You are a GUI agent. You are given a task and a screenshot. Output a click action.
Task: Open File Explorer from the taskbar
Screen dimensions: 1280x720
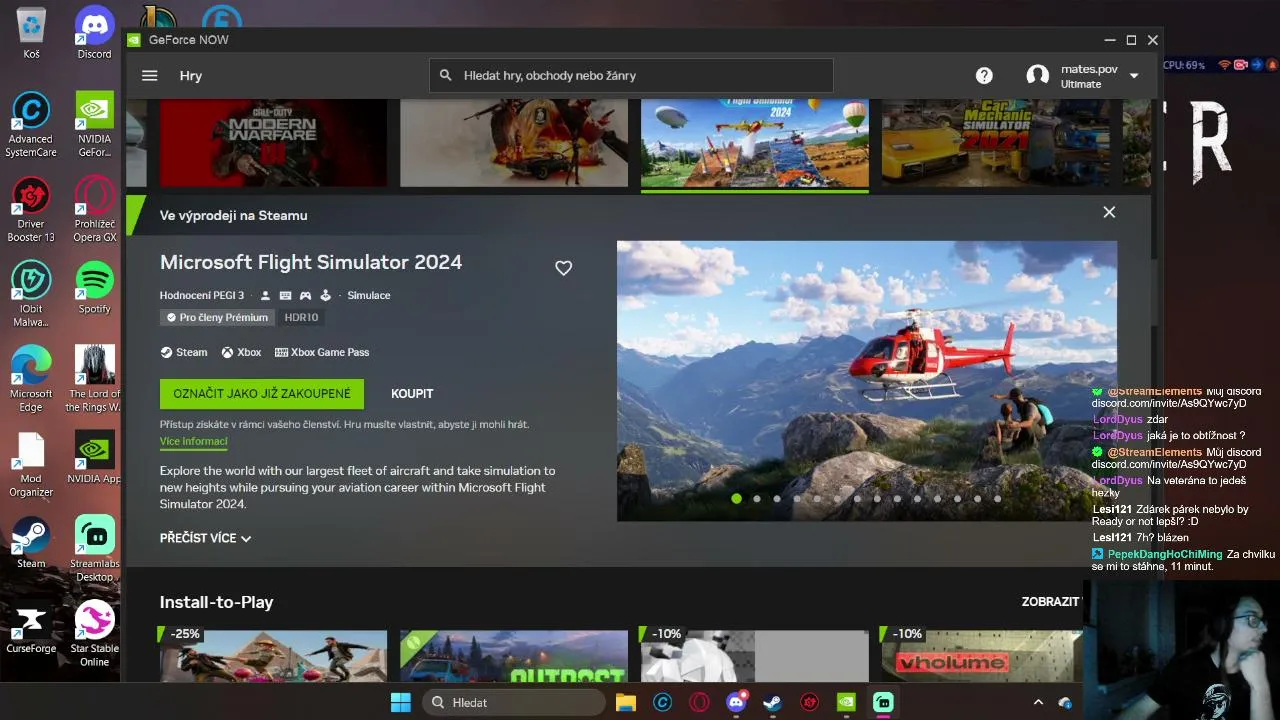tap(626, 702)
